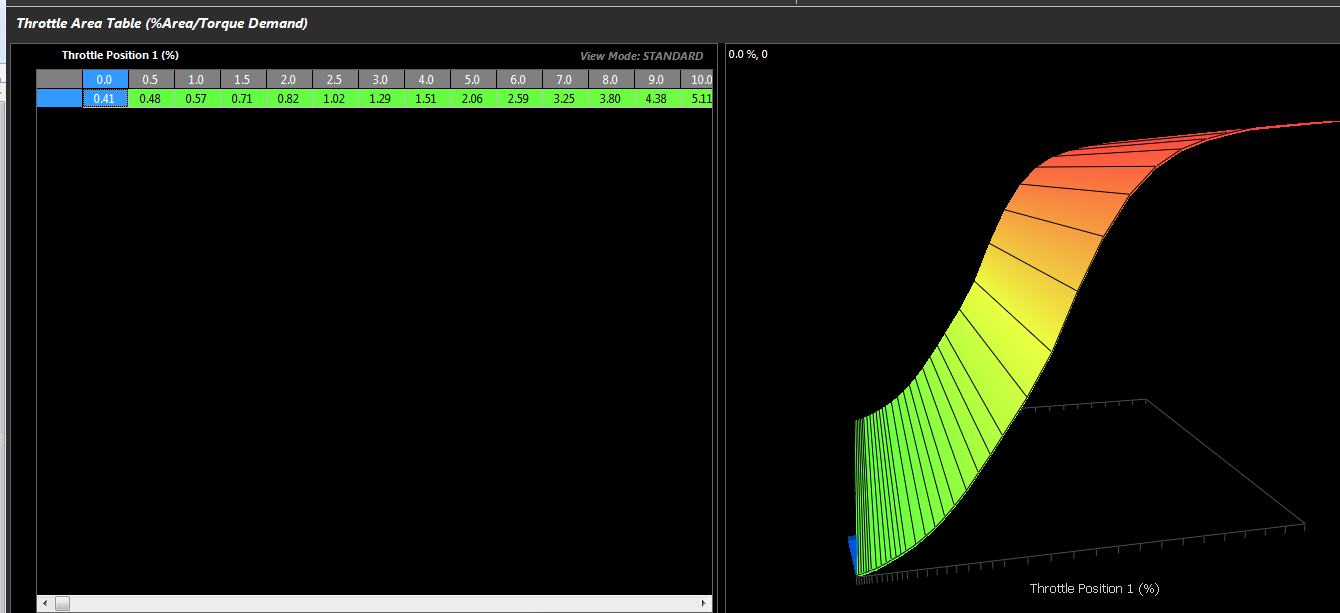Image resolution: width=1340 pixels, height=613 pixels.
Task: Select the 5.11 value cell
Action: [x=696, y=98]
